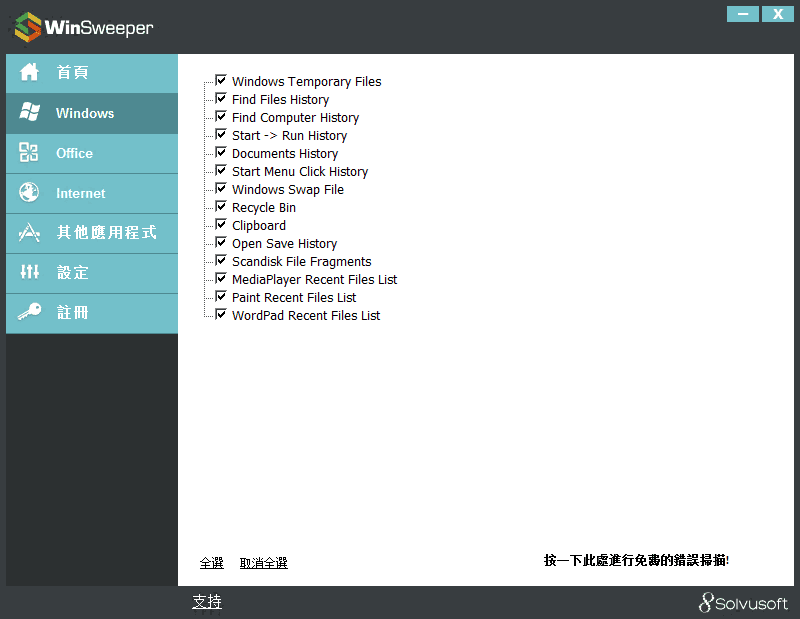This screenshot has height=619, width=800.
Task: Uncheck Windows Temporary Files
Action: [220, 81]
